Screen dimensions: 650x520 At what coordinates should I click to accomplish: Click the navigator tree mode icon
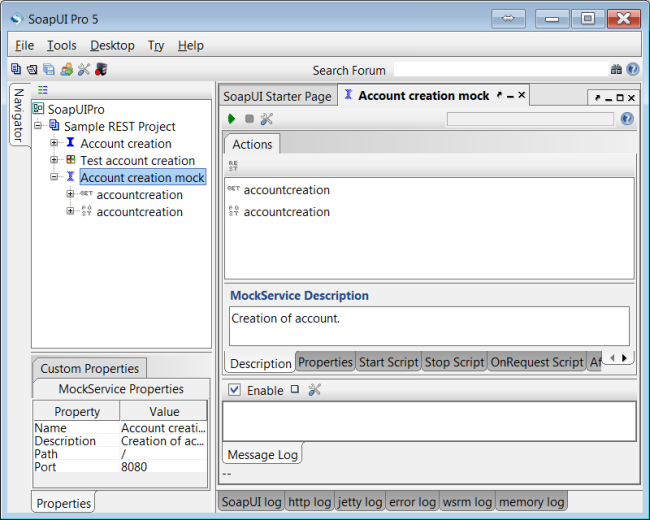[x=42, y=90]
